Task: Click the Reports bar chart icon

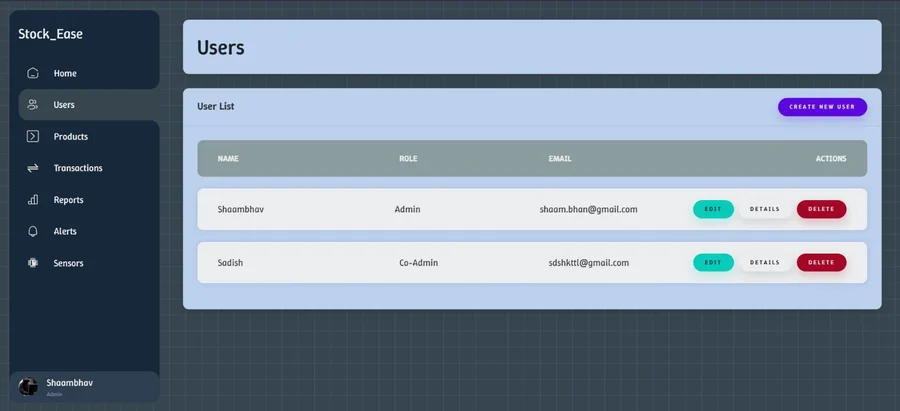Action: pos(33,200)
